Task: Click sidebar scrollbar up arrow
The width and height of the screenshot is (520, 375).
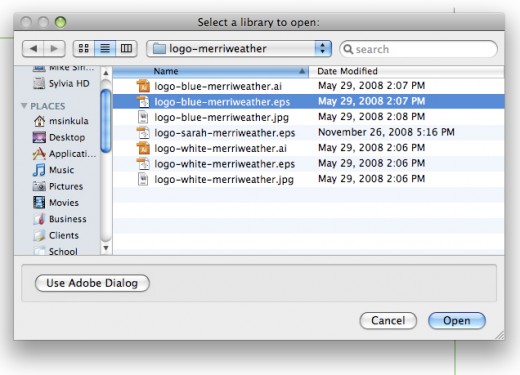Action: click(x=106, y=73)
